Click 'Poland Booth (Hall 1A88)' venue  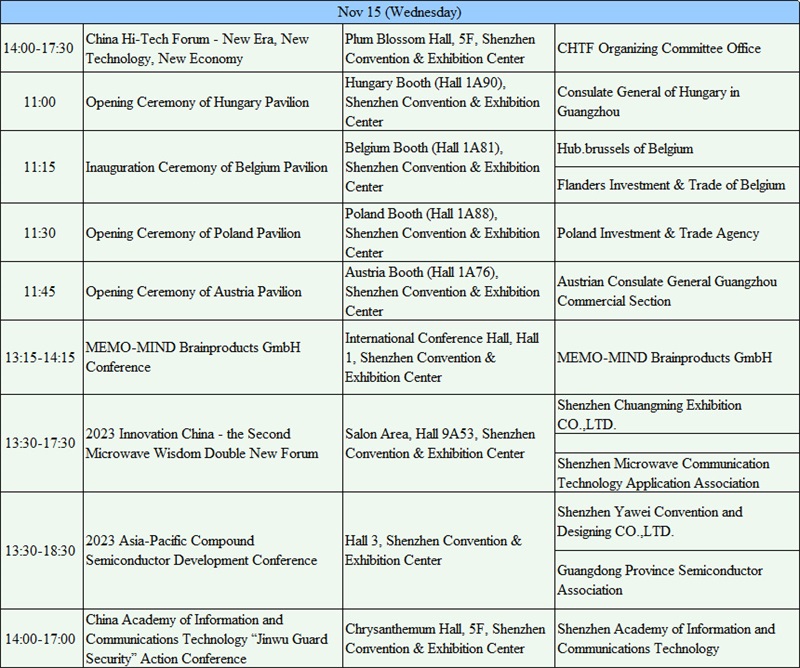(x=448, y=233)
